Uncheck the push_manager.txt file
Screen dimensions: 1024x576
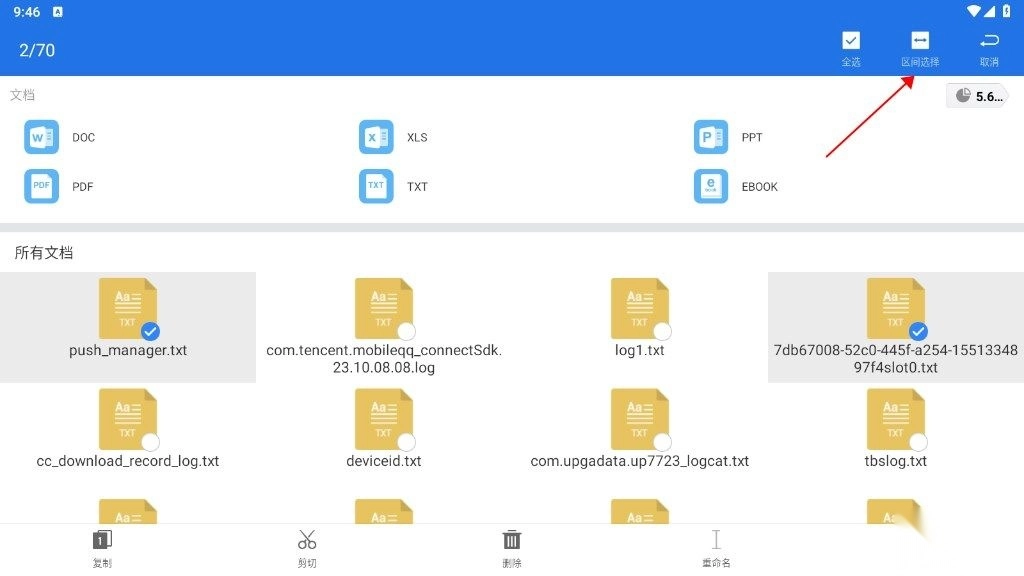tap(150, 331)
